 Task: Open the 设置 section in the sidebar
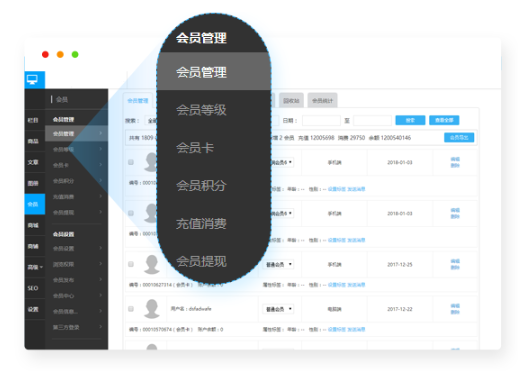(33, 309)
